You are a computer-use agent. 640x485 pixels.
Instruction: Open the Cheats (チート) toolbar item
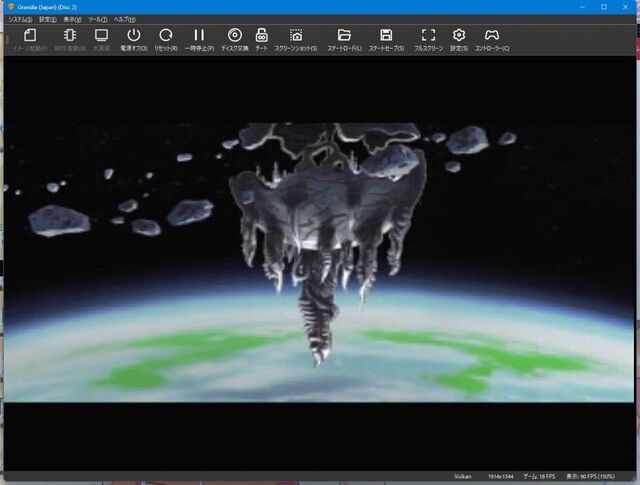[x=262, y=40]
